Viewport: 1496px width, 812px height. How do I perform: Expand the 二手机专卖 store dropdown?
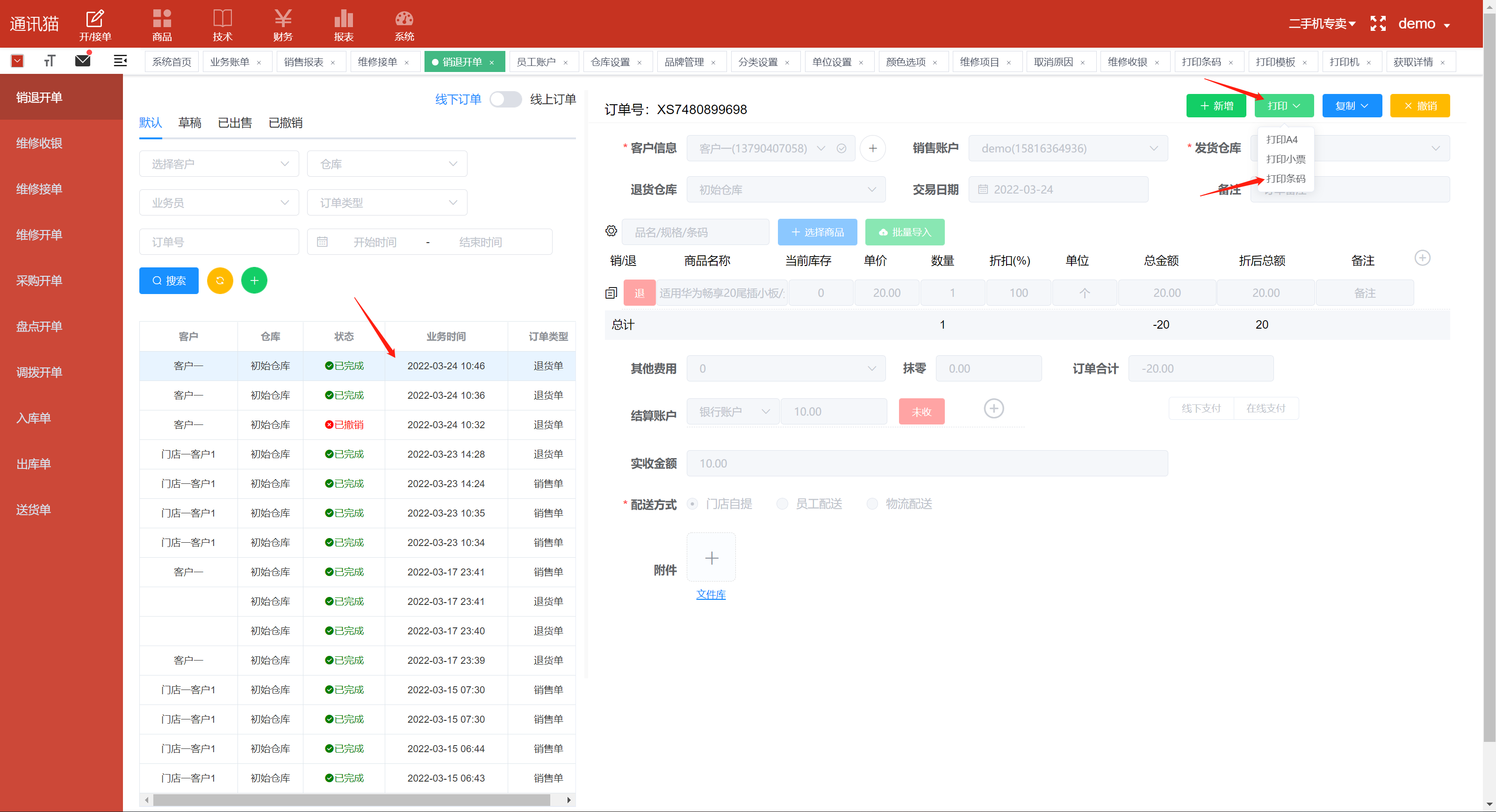(1322, 24)
